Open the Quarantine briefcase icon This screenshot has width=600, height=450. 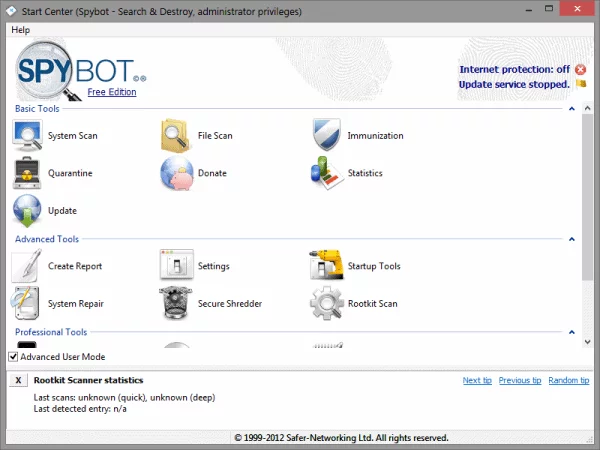coord(27,173)
